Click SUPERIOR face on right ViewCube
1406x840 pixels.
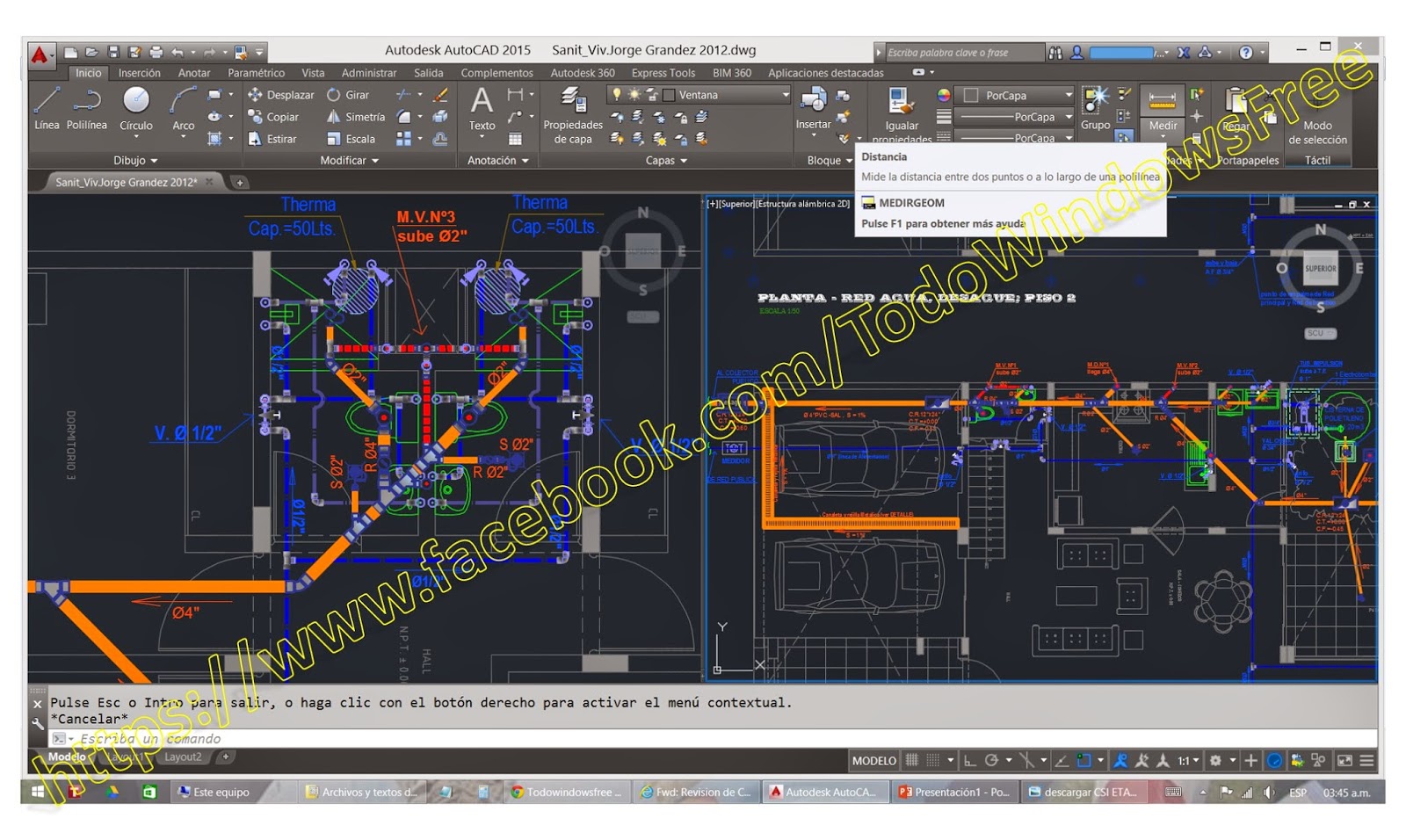point(1320,269)
